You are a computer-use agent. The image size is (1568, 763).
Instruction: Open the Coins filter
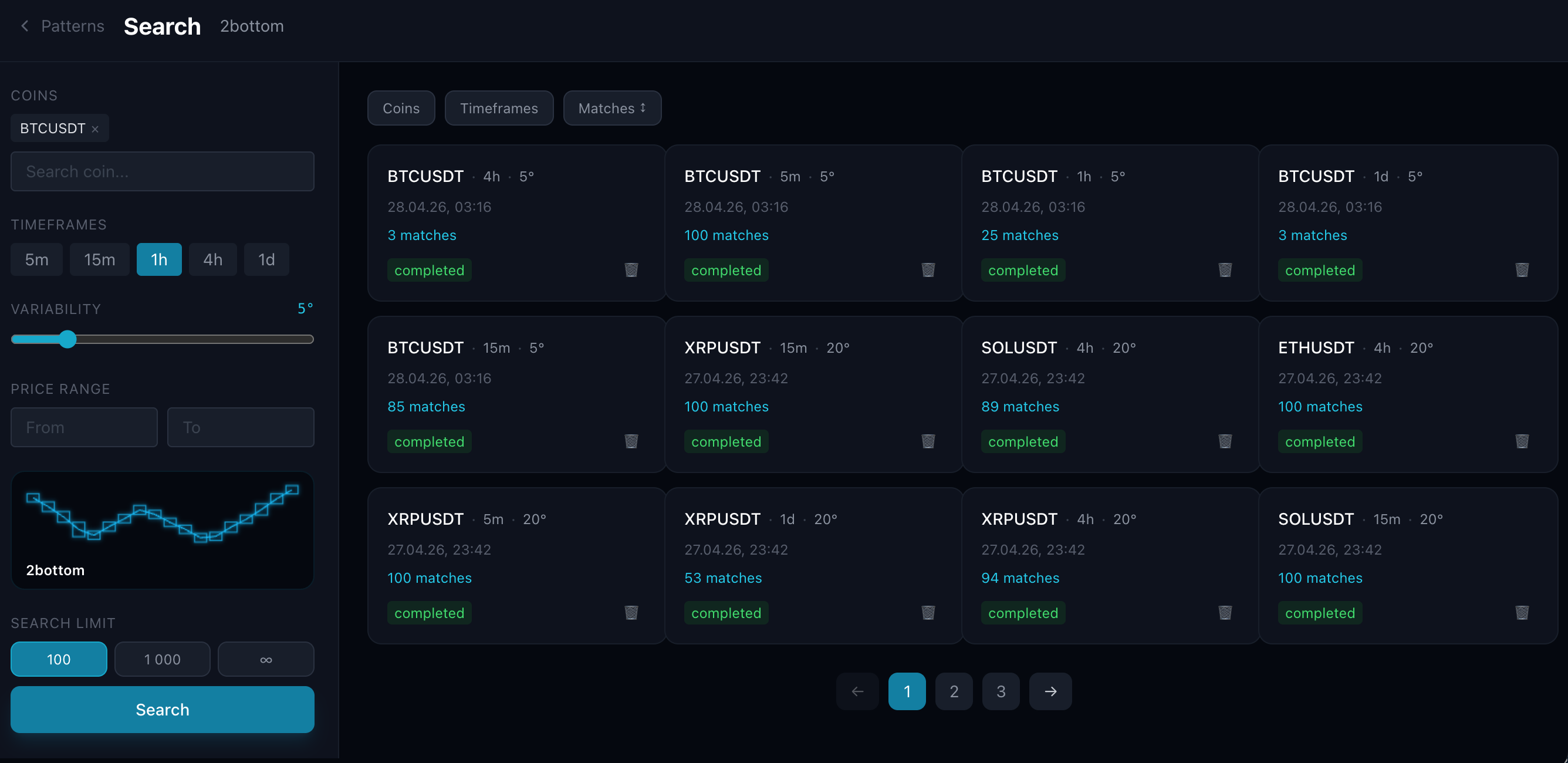[x=401, y=108]
